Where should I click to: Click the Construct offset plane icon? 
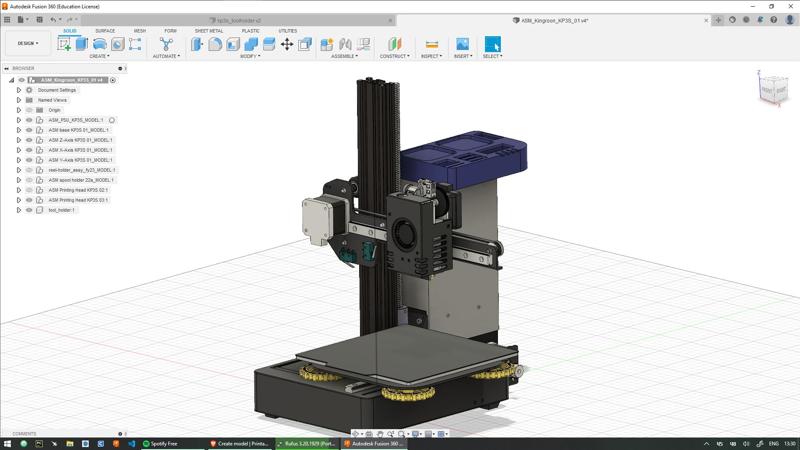(394, 44)
